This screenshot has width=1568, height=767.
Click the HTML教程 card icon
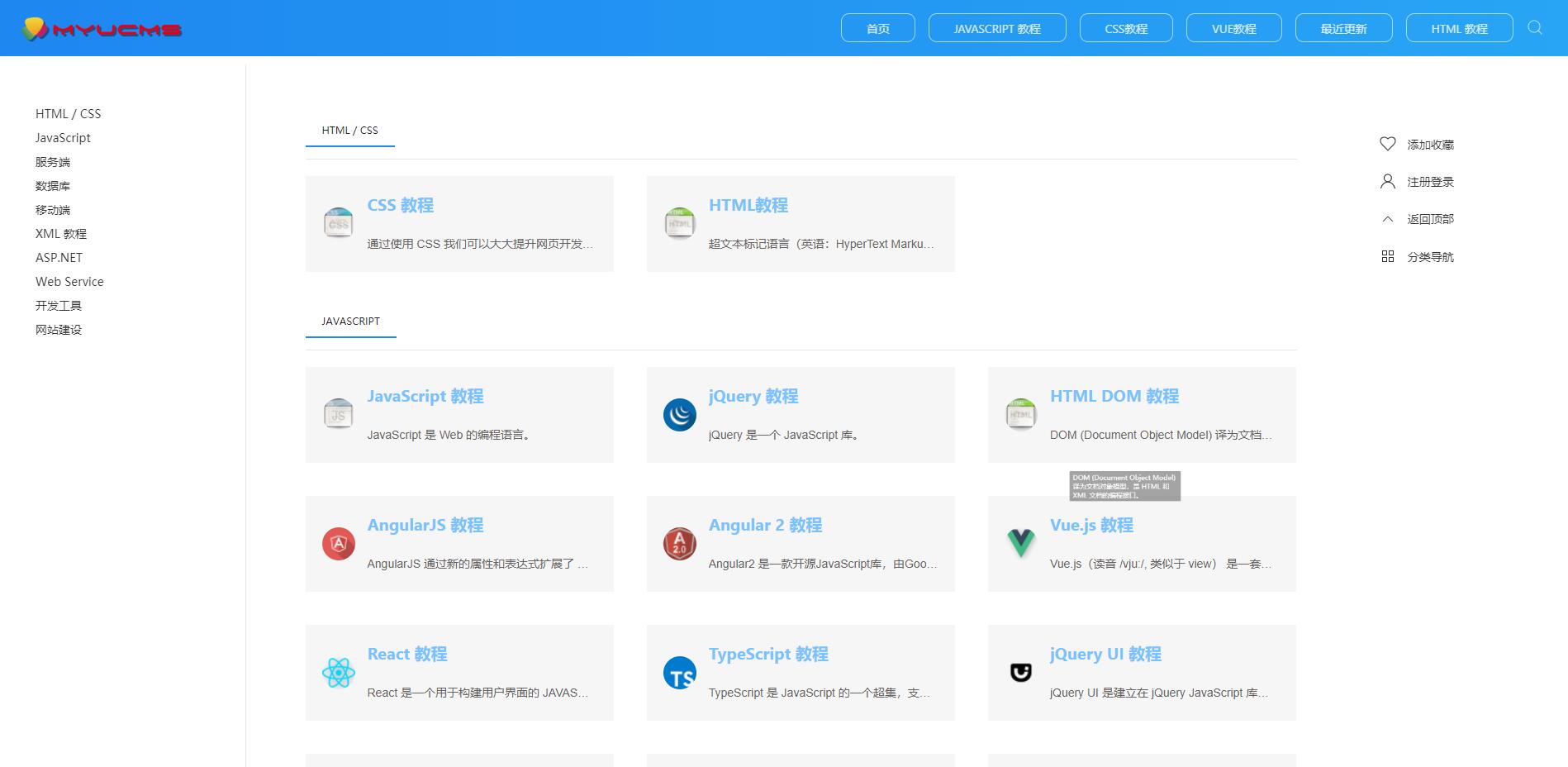pos(680,223)
